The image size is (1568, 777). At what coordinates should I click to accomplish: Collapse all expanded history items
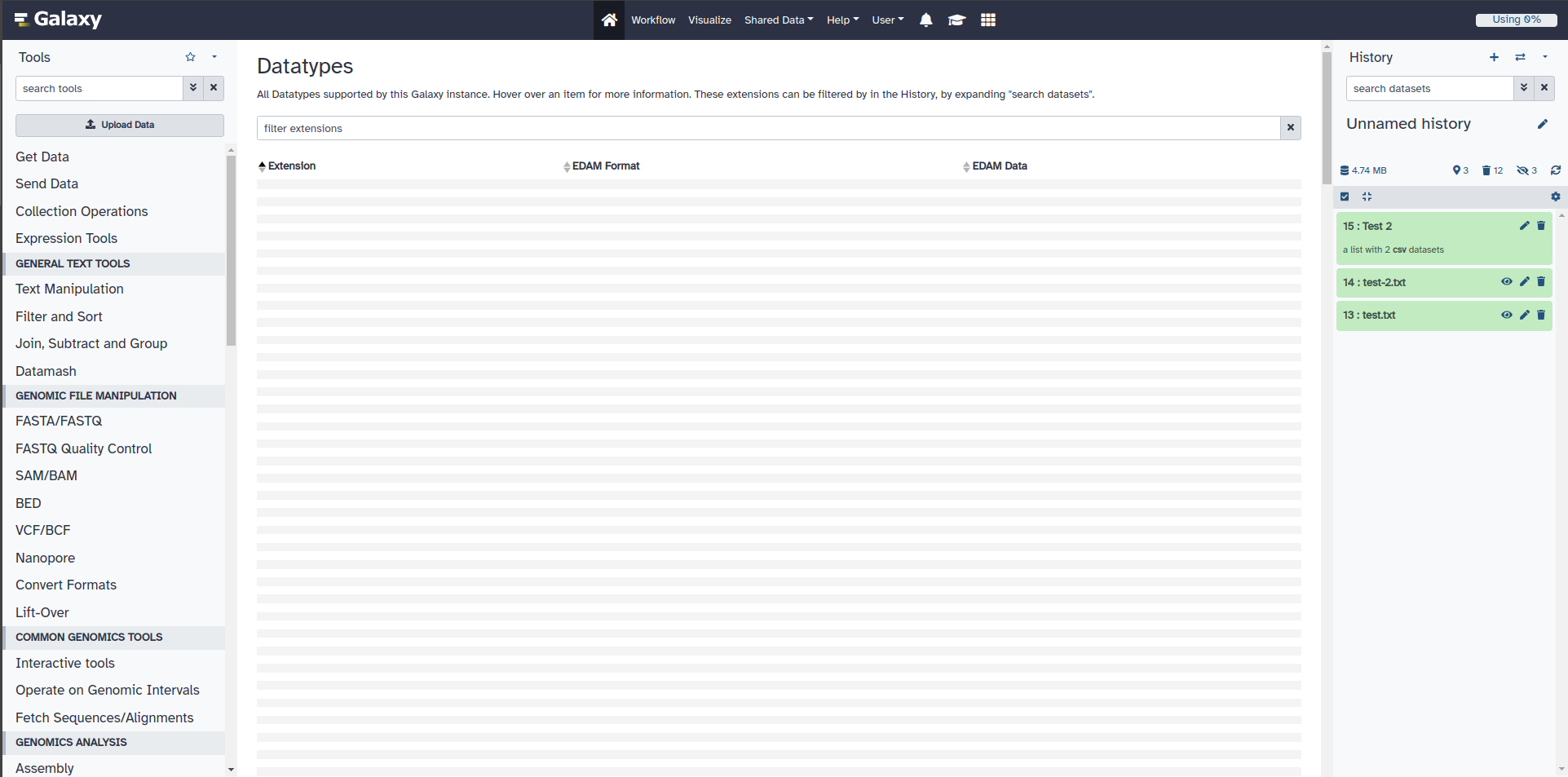click(x=1367, y=196)
